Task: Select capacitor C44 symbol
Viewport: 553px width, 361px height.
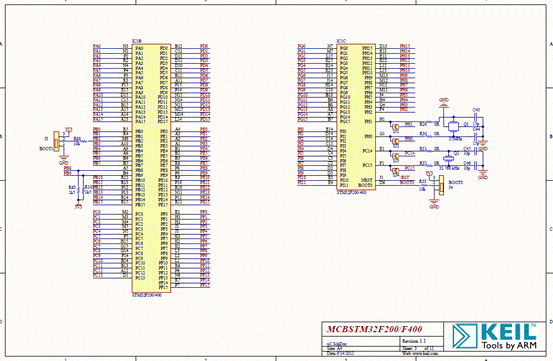Action: click(x=476, y=136)
